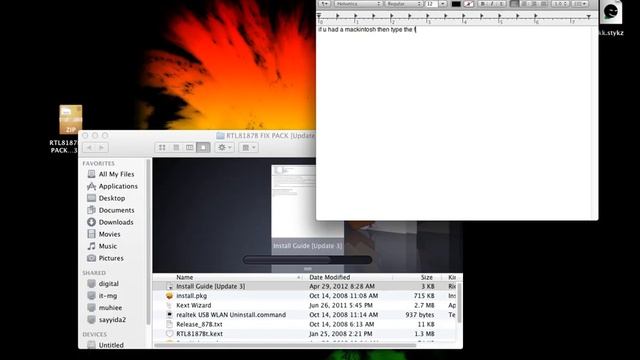Open the text background color swatch

(x=469, y=4)
